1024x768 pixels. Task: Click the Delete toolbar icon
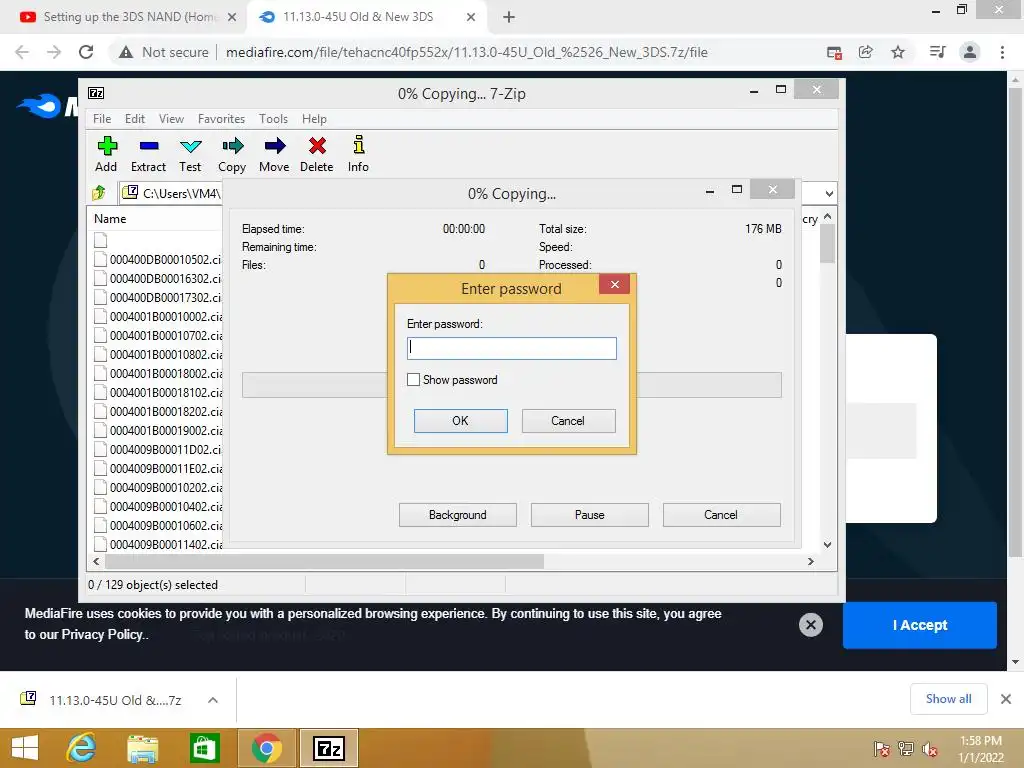tap(317, 146)
